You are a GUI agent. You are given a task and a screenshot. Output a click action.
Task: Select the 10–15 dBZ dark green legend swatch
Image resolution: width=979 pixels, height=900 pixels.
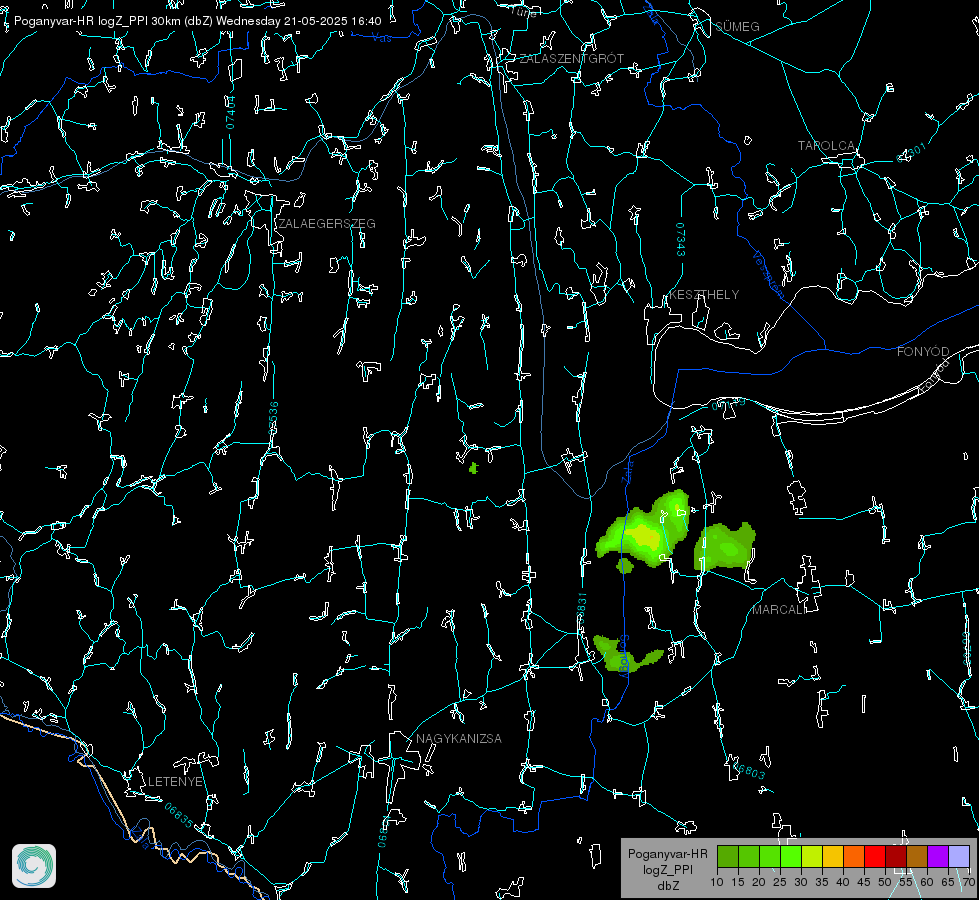pyautogui.click(x=728, y=856)
